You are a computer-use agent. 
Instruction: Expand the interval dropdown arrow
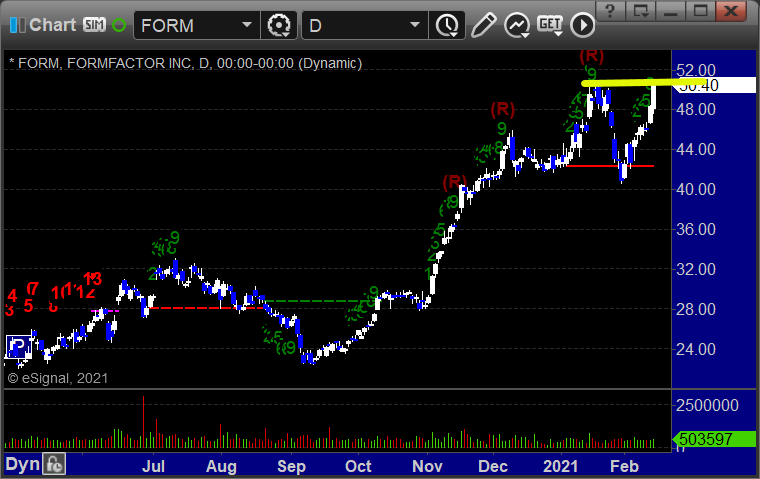coord(415,25)
